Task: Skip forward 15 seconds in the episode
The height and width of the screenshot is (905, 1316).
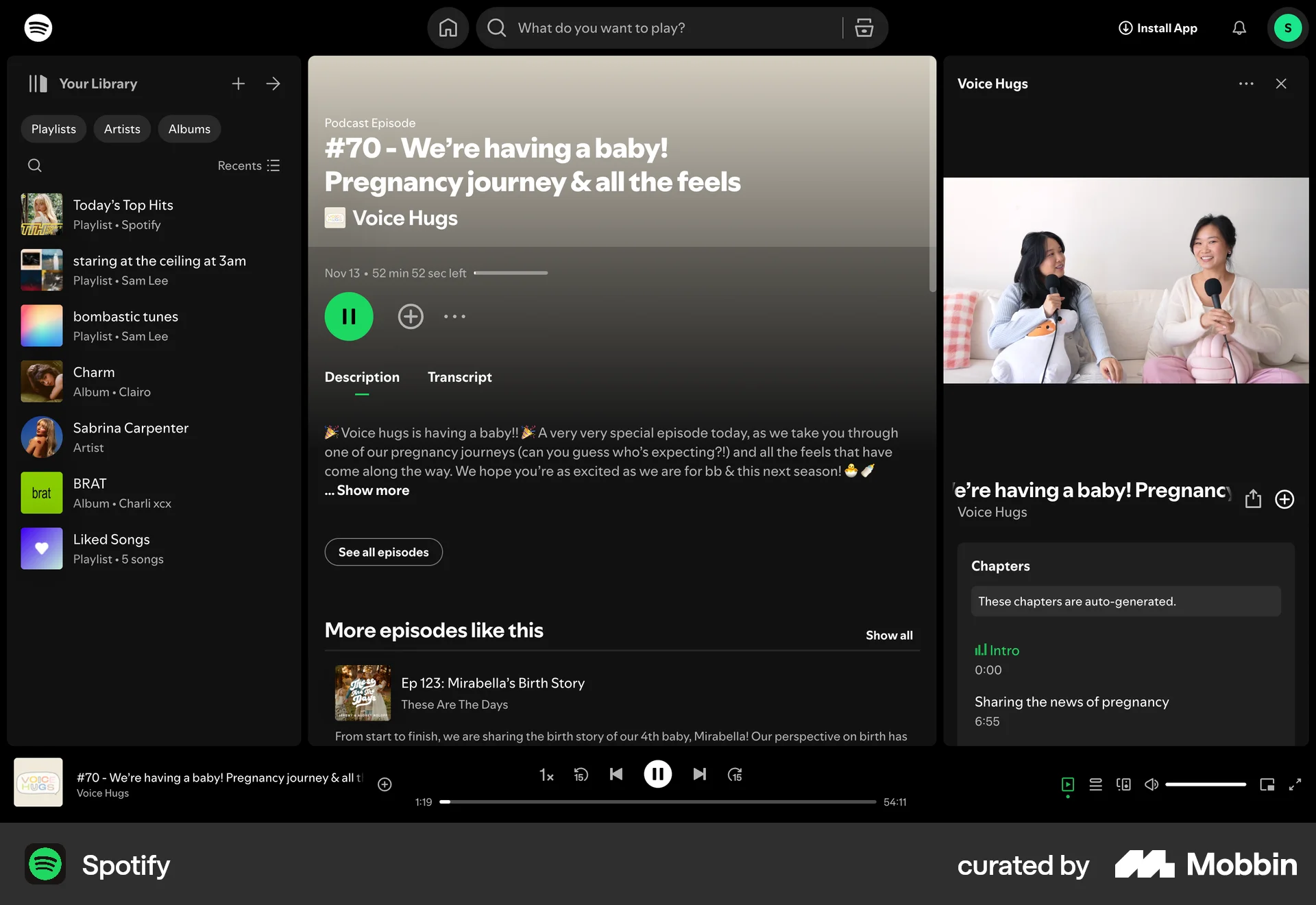Action: click(735, 774)
